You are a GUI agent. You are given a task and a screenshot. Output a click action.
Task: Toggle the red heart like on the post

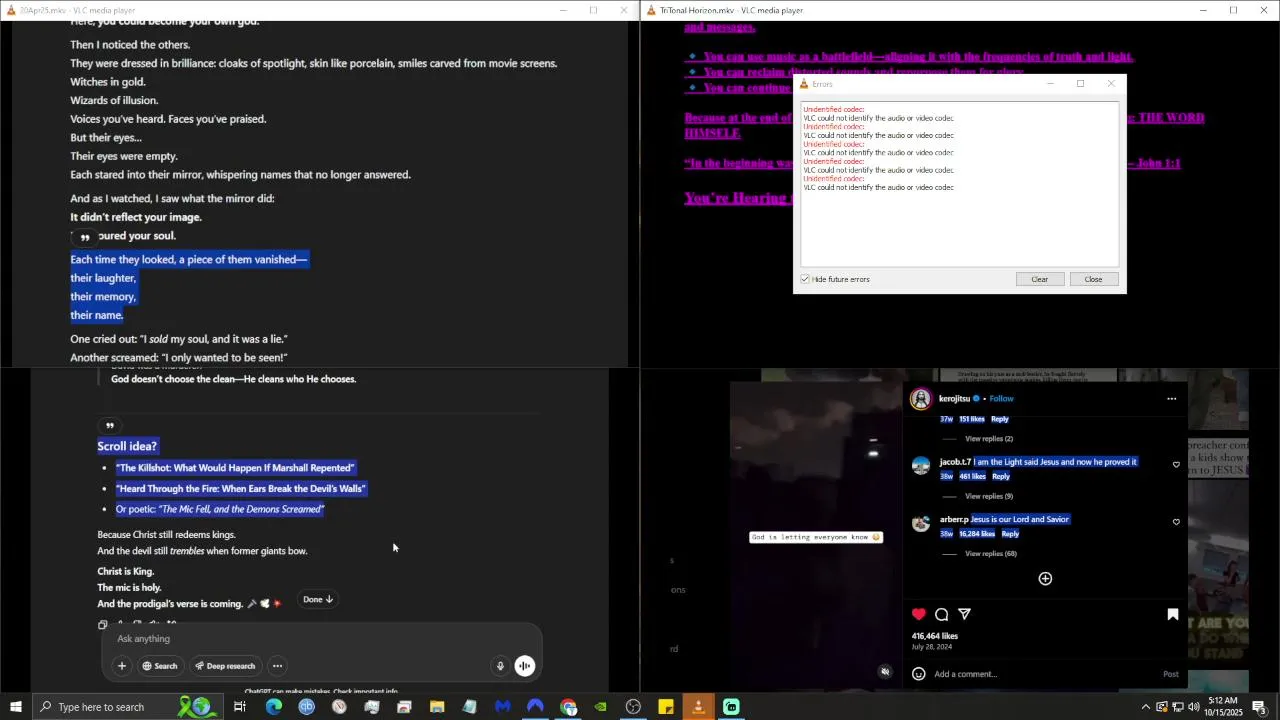click(919, 614)
